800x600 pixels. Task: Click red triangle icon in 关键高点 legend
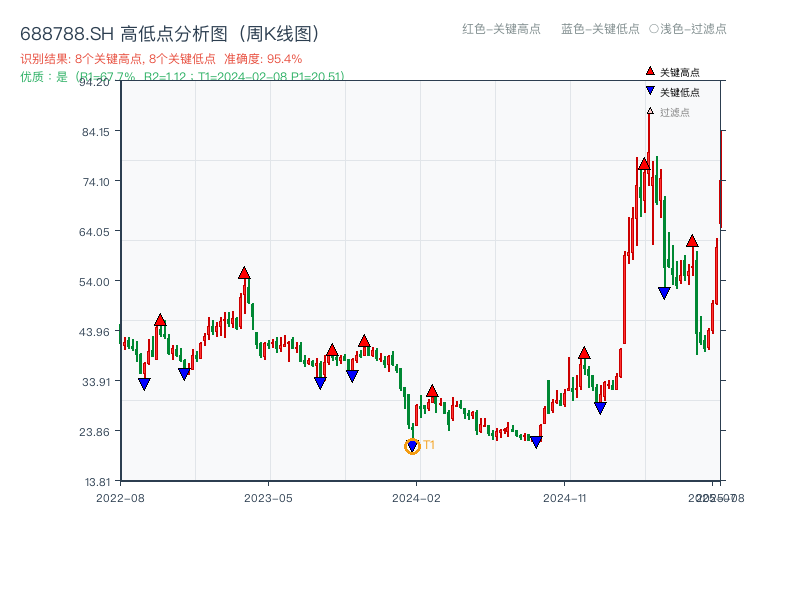[x=650, y=71]
